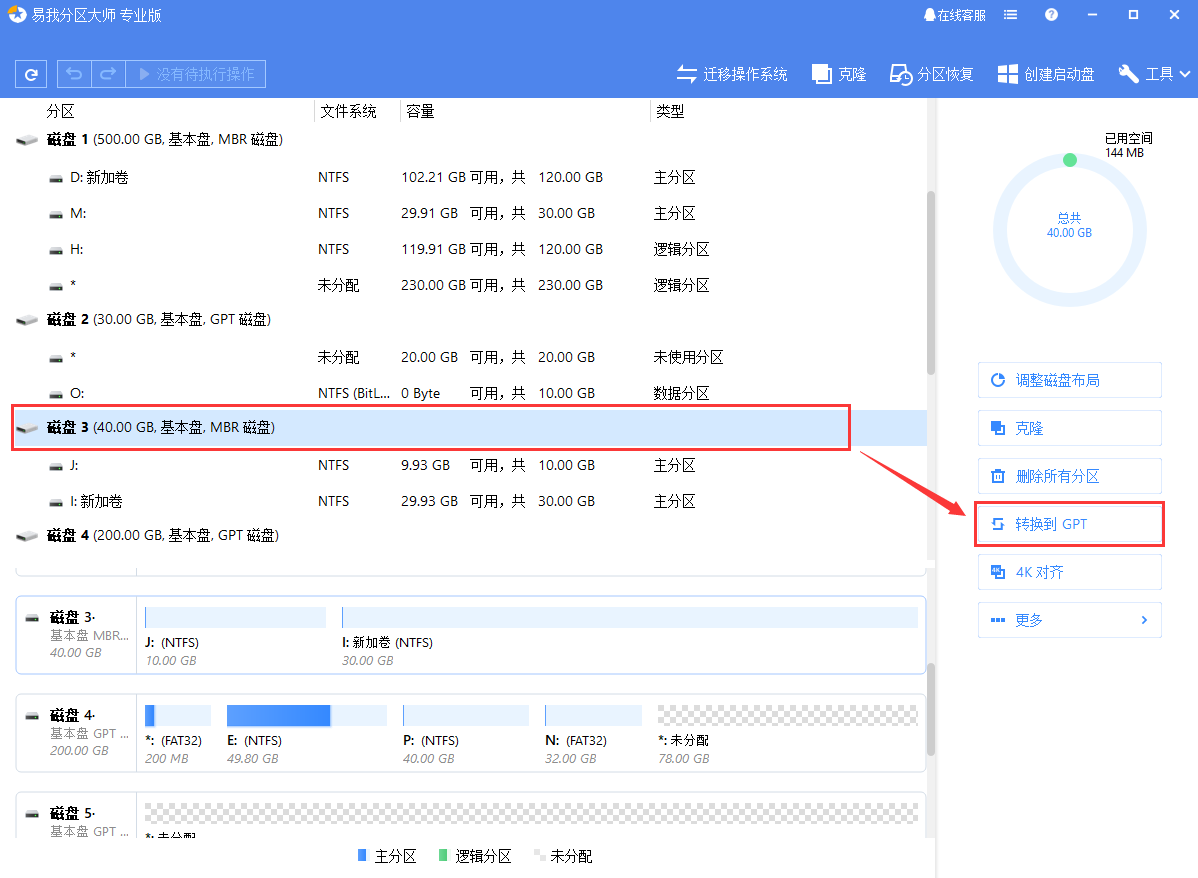The width and height of the screenshot is (1198, 878).
Task: Click the 4K 对齐 alignment button
Action: tap(1069, 571)
